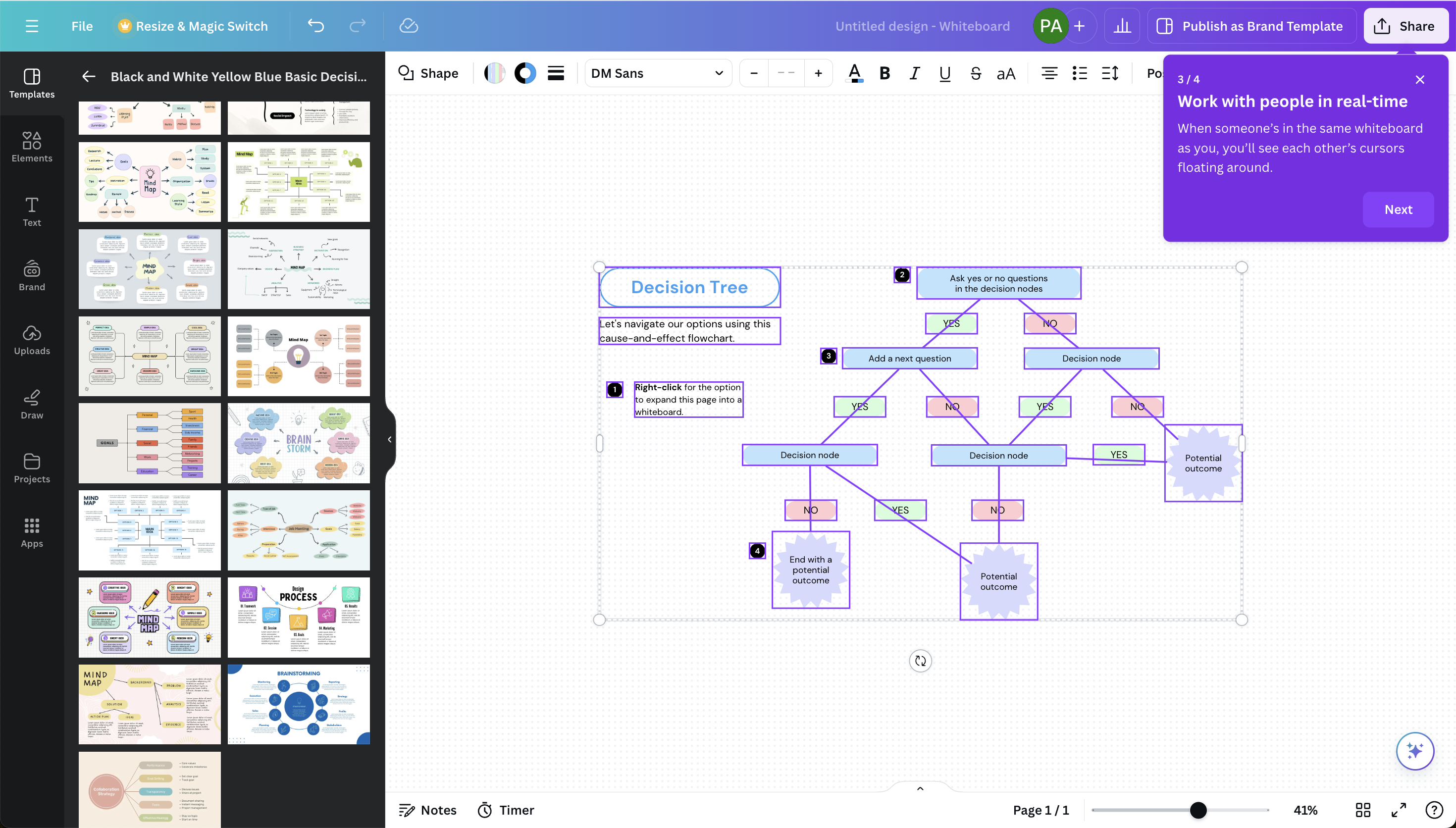
Task: Click Publish as Brand Template
Action: pyautogui.click(x=1251, y=26)
